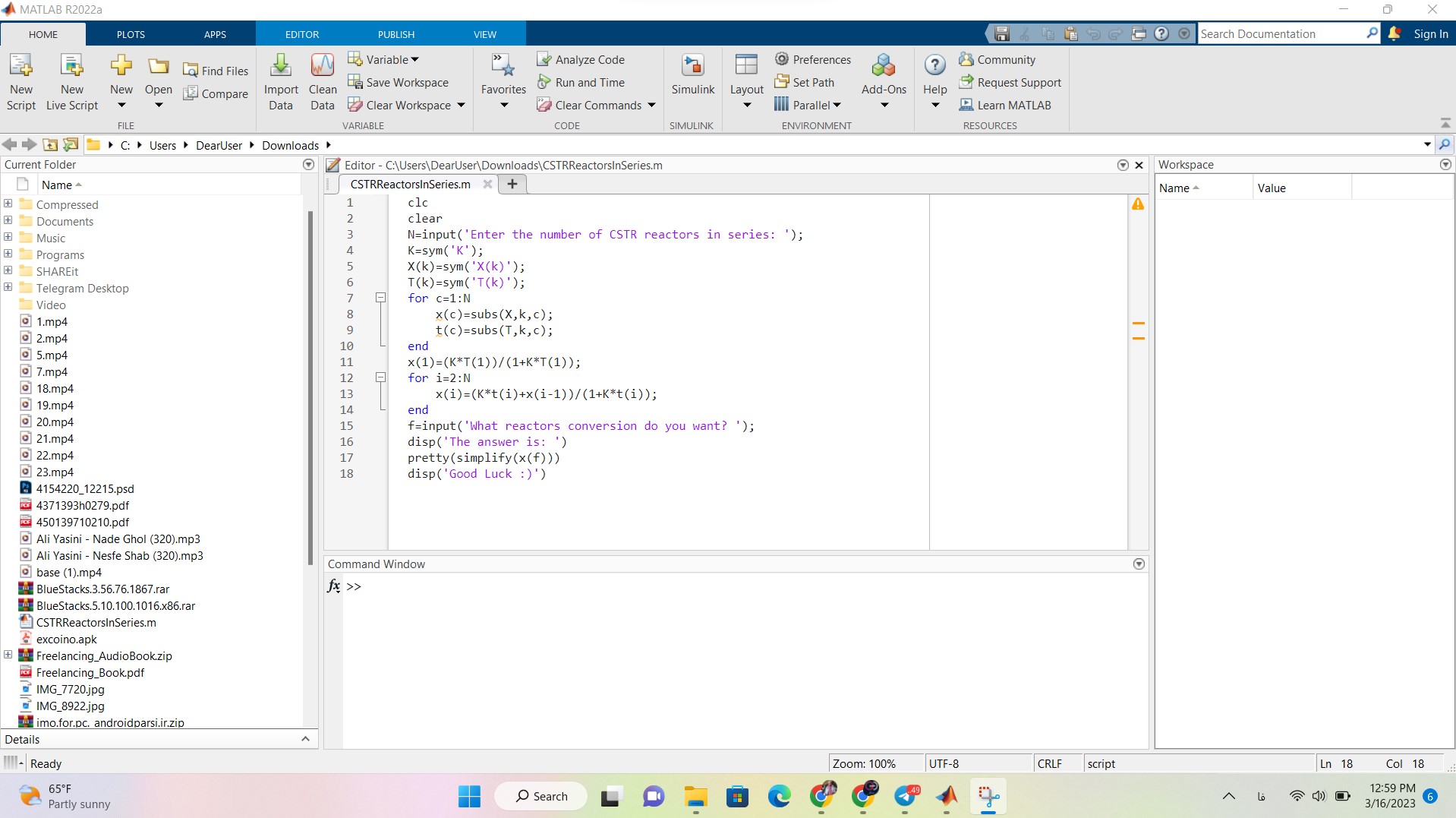The width and height of the screenshot is (1456, 818).
Task: Open the New dropdown menu
Action: (121, 105)
